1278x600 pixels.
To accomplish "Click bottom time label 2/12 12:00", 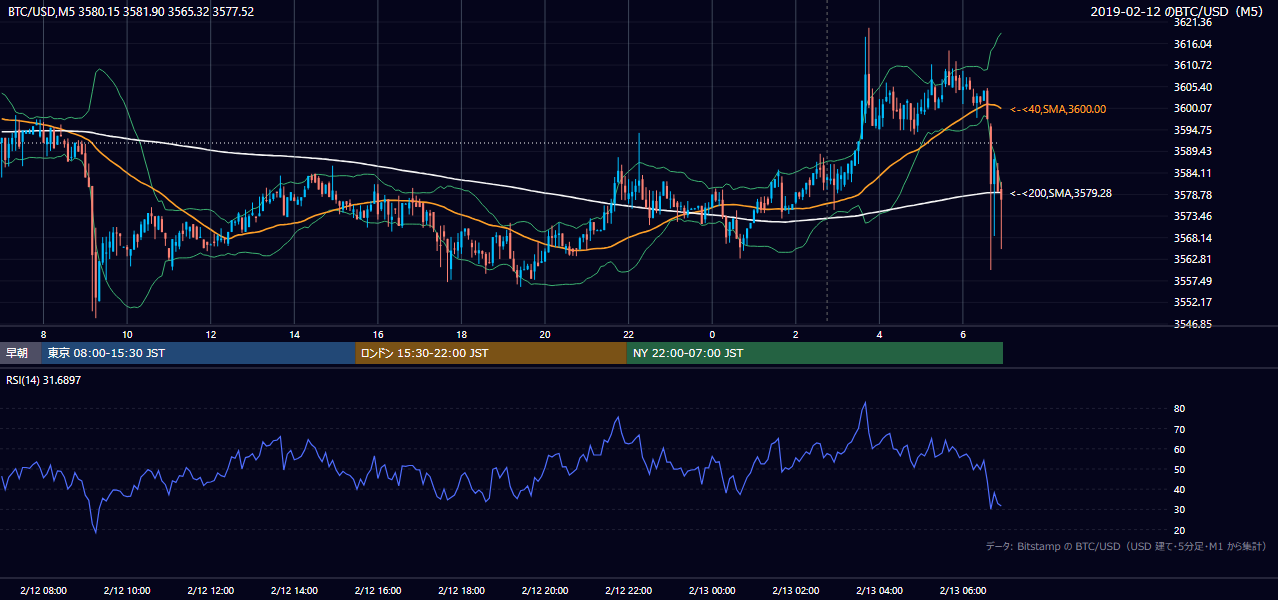I will coord(210,591).
